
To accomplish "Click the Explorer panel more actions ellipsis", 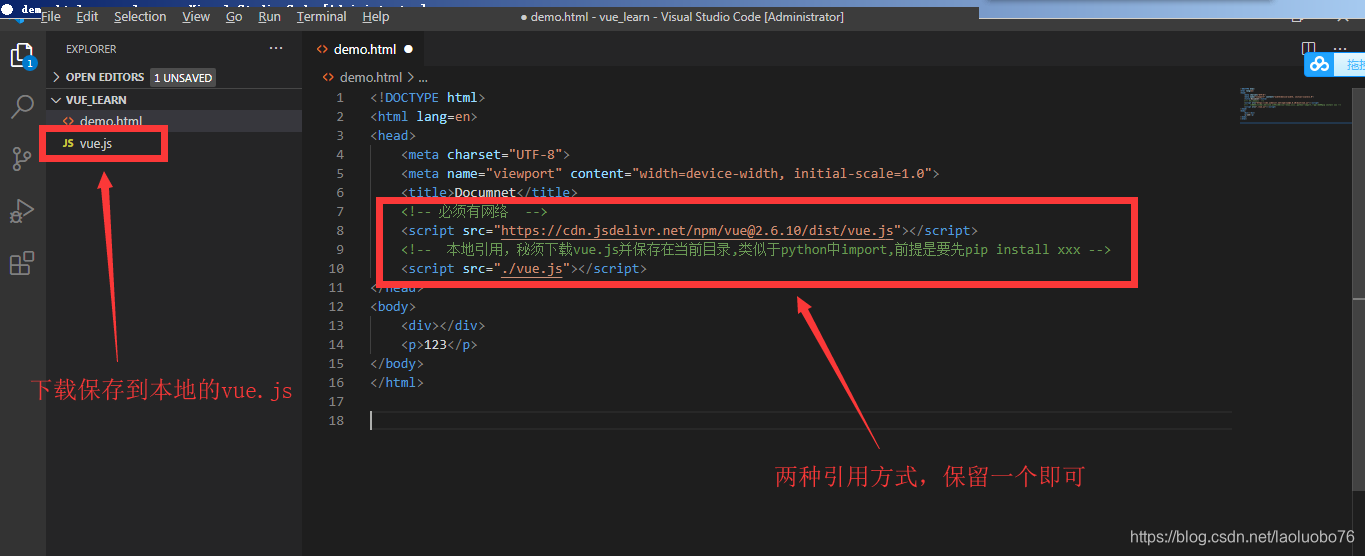I will click(276, 48).
